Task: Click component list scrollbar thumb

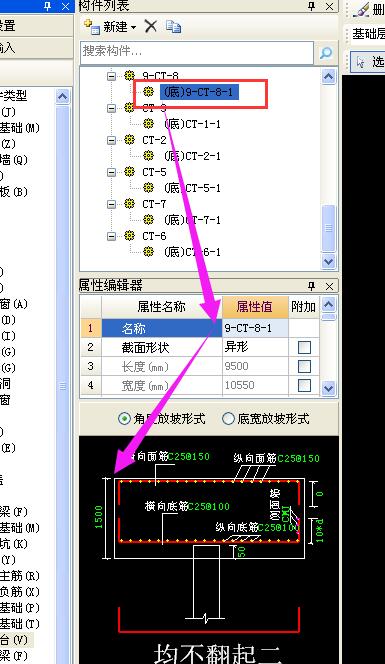Action: 329,228
